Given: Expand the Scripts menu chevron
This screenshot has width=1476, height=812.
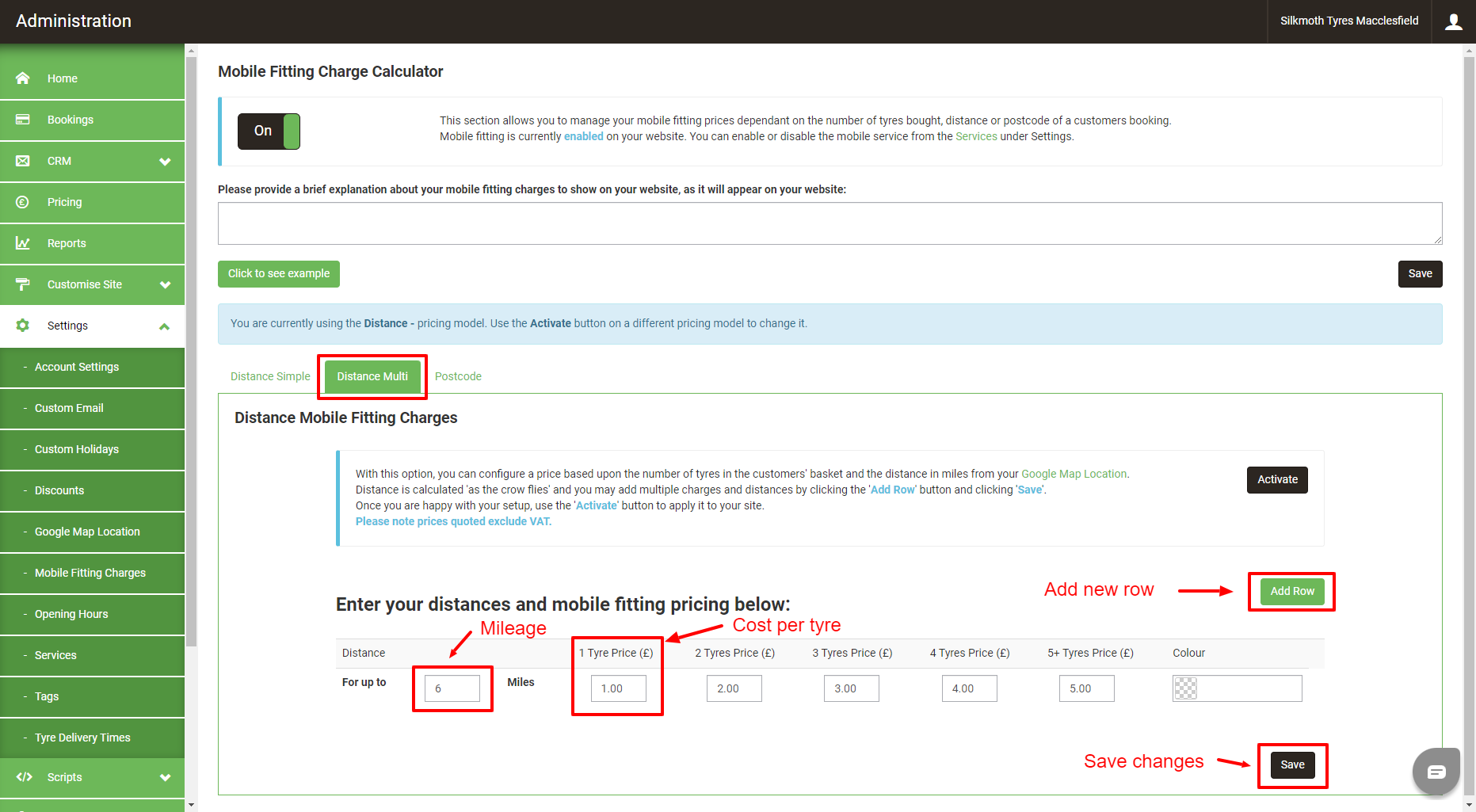Looking at the screenshot, I should click(x=165, y=778).
